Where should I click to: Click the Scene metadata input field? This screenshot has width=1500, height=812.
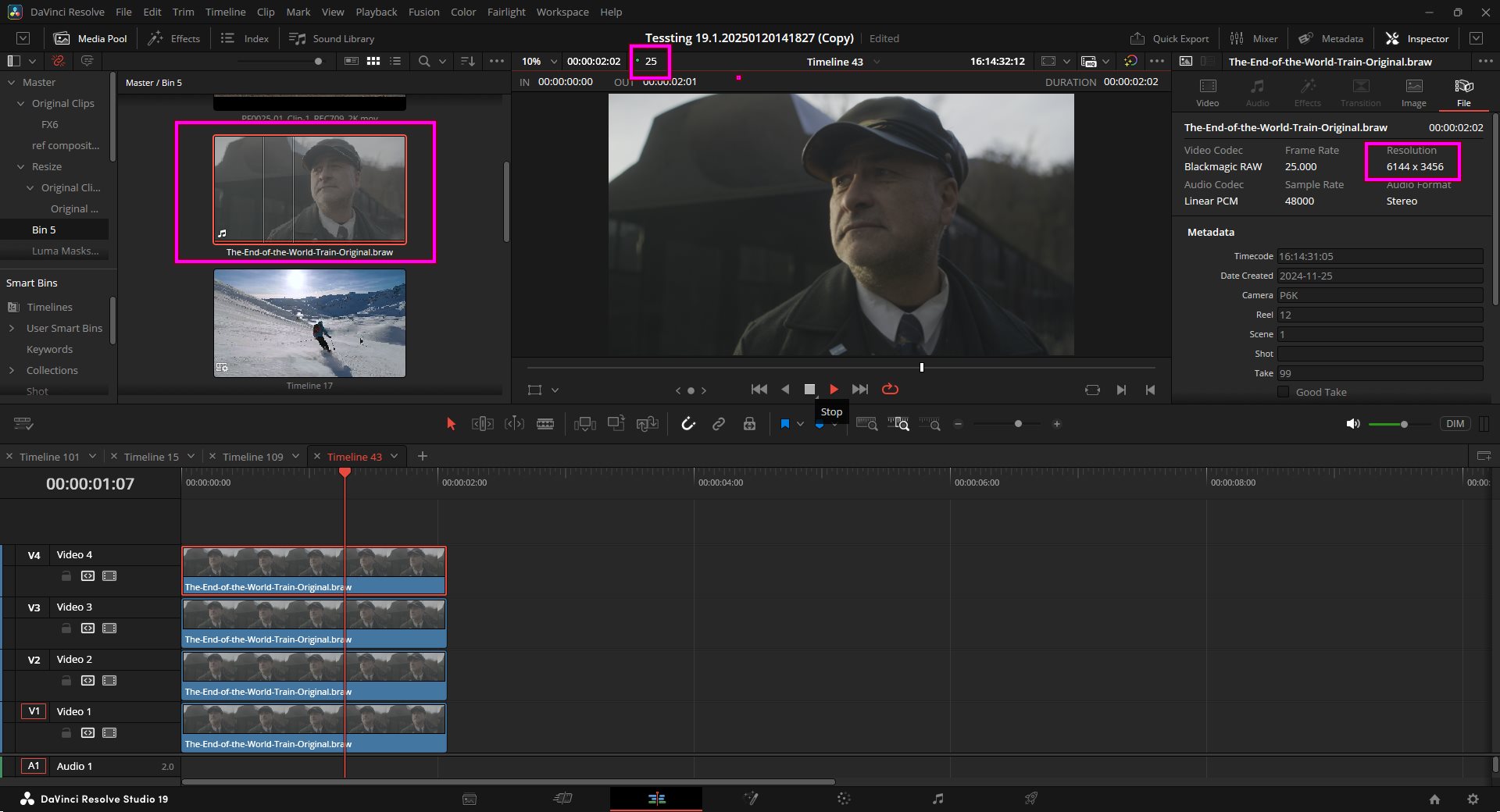pyautogui.click(x=1380, y=334)
